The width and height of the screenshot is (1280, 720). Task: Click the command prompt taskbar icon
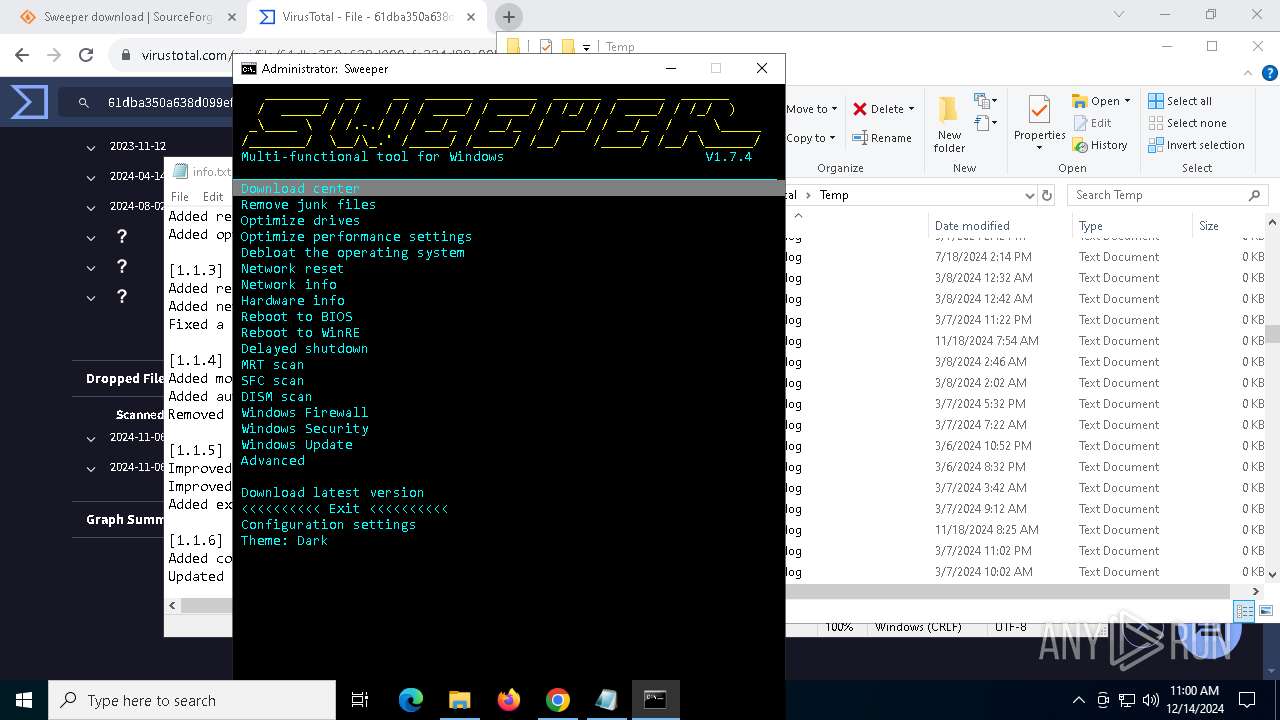(656, 700)
